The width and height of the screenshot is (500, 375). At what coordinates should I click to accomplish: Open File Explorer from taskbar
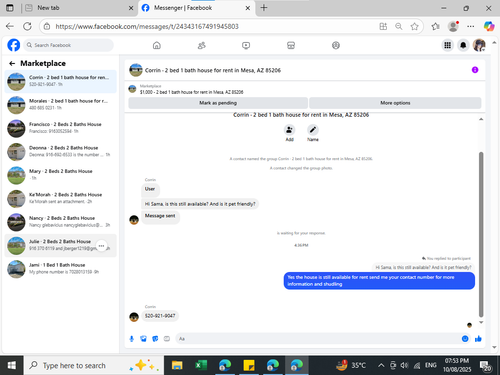coord(177,365)
